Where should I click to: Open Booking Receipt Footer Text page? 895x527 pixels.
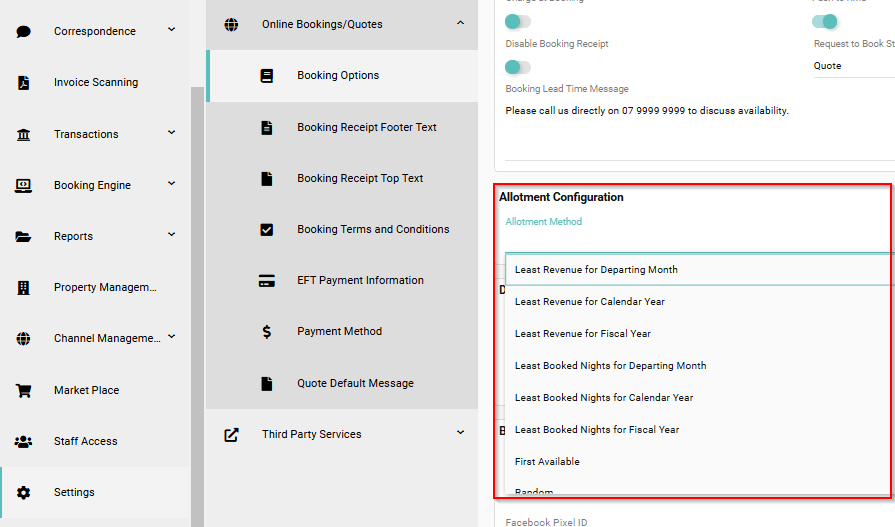coord(366,128)
